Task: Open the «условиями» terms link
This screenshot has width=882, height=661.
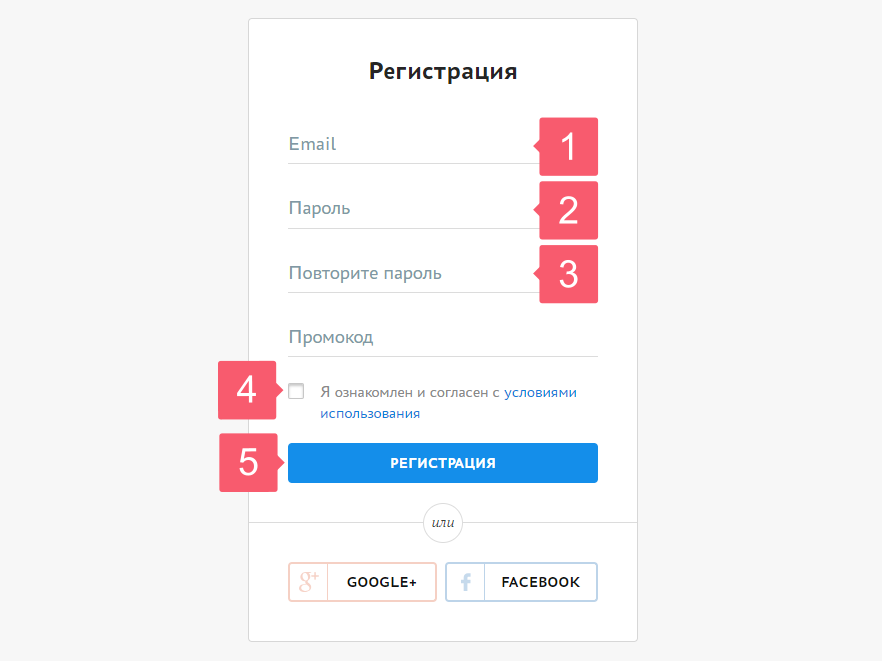Action: [540, 393]
